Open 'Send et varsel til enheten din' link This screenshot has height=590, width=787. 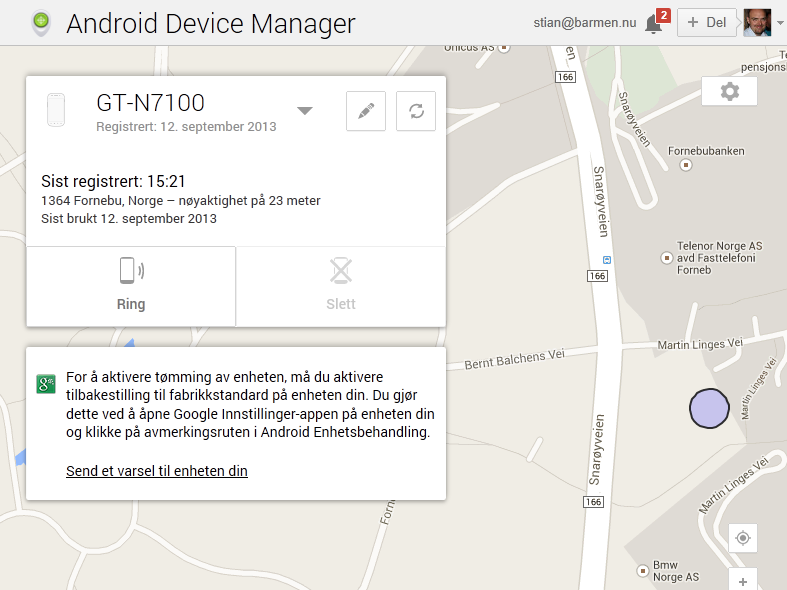pos(157,471)
